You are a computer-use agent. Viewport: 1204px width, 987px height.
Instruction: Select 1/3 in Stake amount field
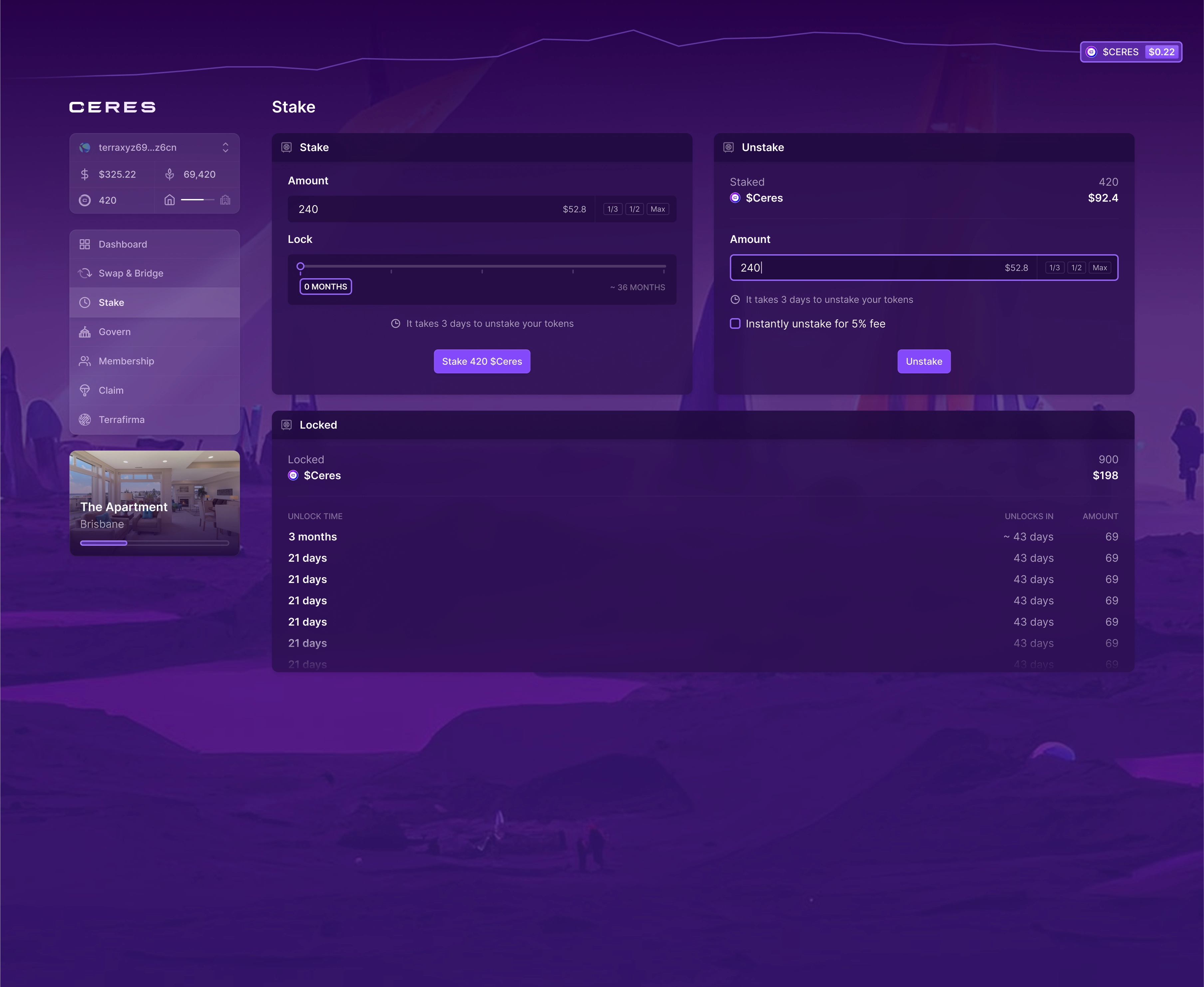(x=612, y=209)
